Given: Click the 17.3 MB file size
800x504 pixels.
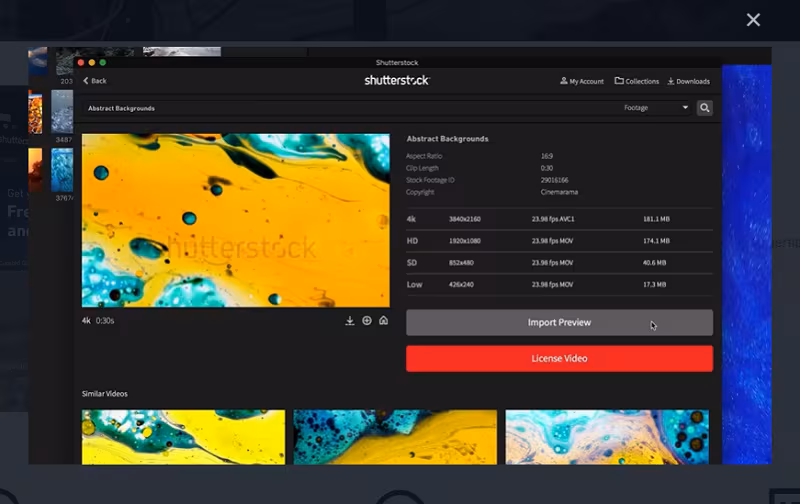Looking at the screenshot, I should (655, 285).
